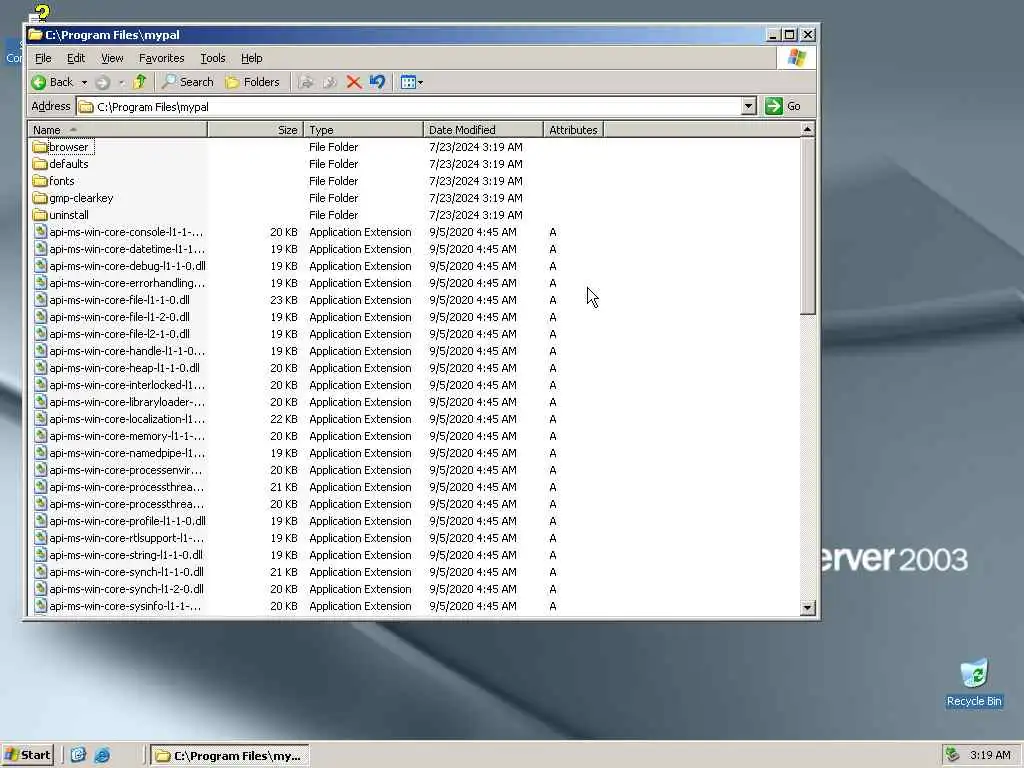Click the Show Desktop Quick Launch icon

[78, 755]
